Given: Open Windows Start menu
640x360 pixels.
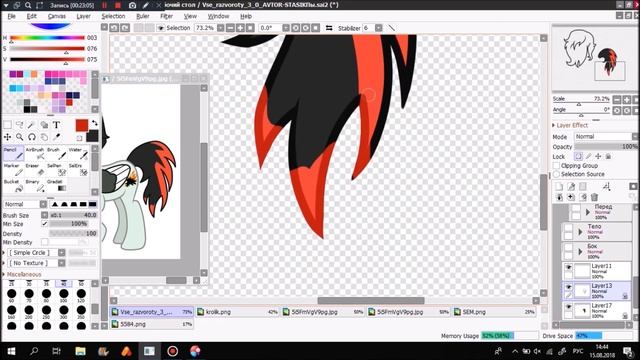Looking at the screenshot, I should (x=11, y=351).
